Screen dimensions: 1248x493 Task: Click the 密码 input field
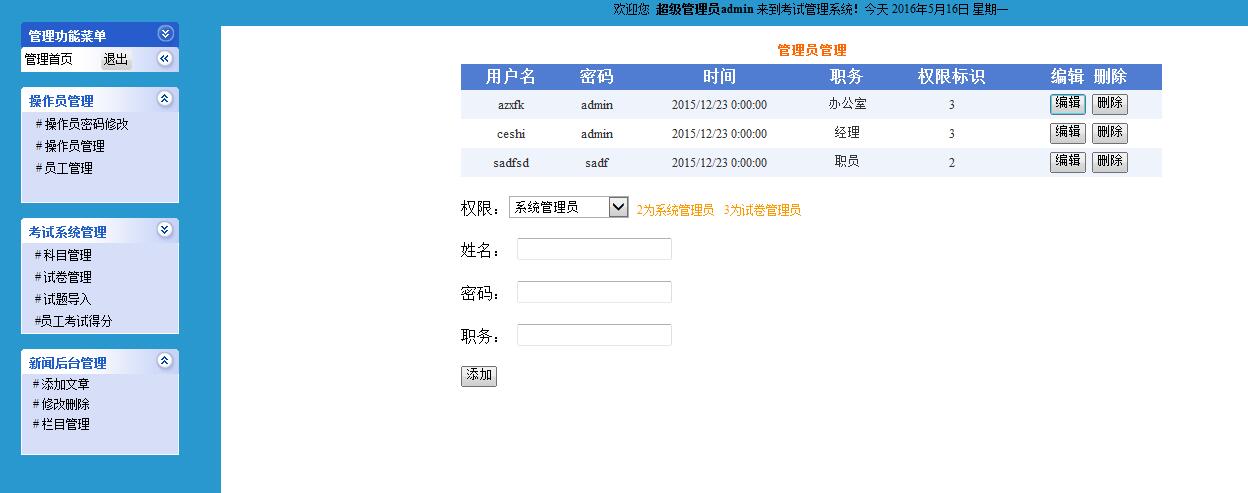point(594,292)
